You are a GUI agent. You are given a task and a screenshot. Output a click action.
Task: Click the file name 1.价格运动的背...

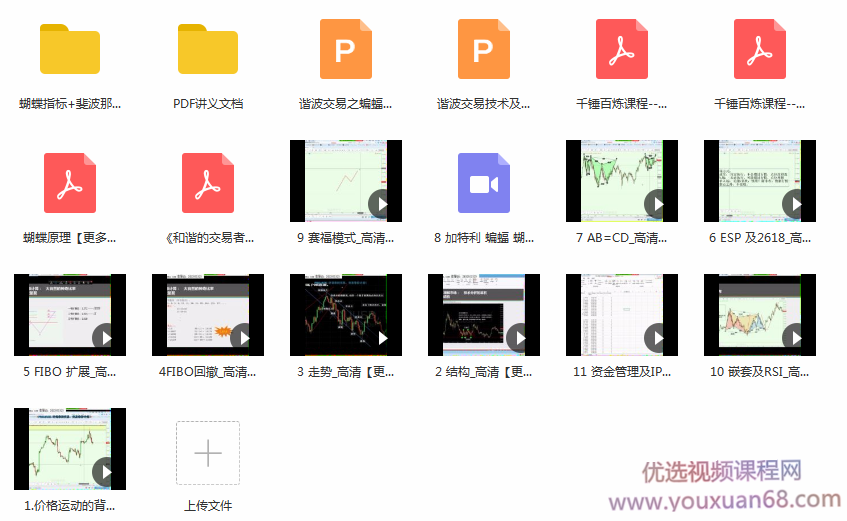[x=70, y=506]
